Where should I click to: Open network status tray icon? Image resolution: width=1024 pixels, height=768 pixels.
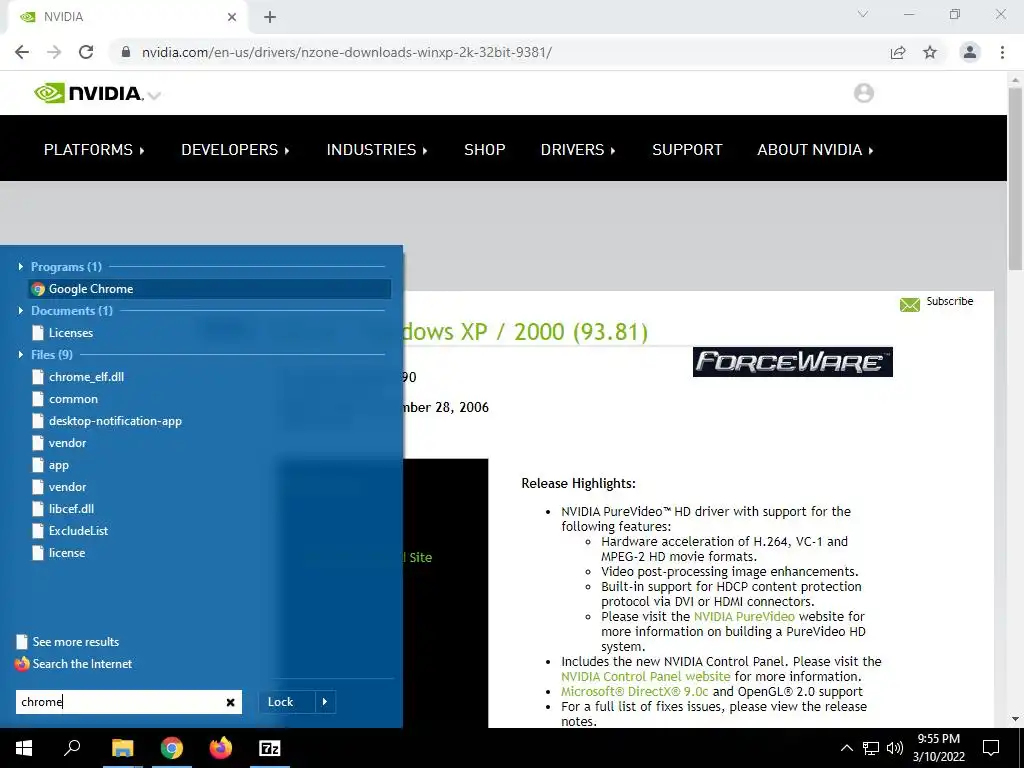pos(871,748)
